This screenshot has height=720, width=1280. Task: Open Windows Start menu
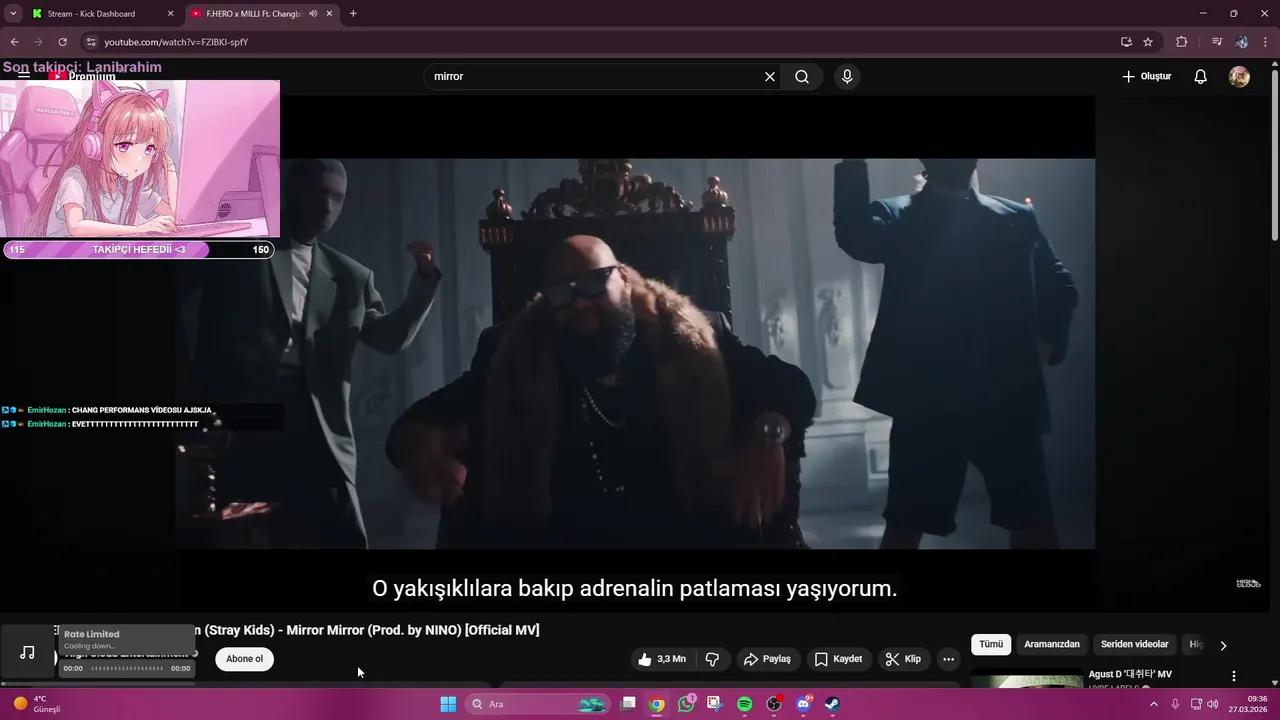[x=448, y=704]
